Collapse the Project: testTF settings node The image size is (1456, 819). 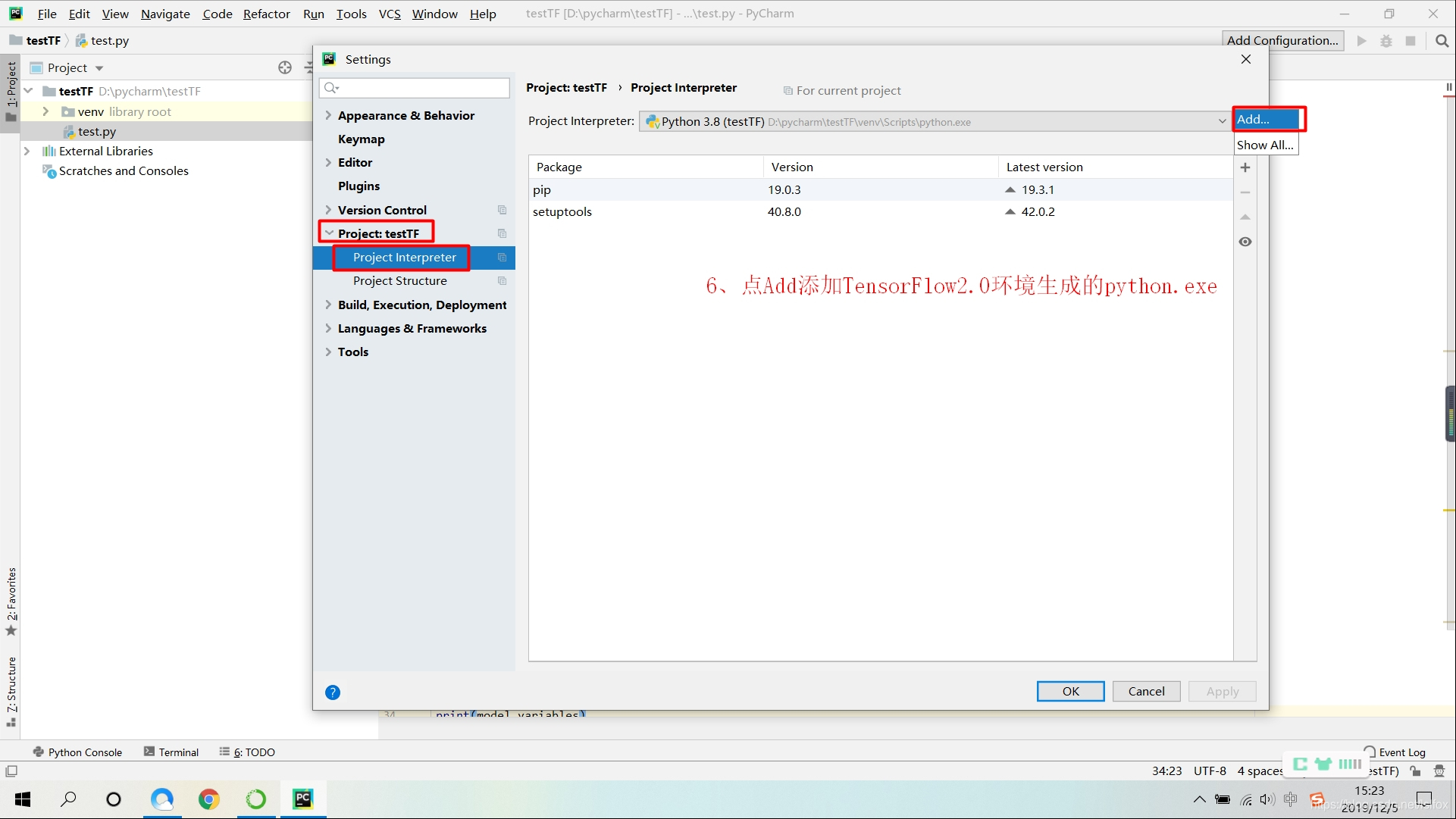tap(329, 233)
